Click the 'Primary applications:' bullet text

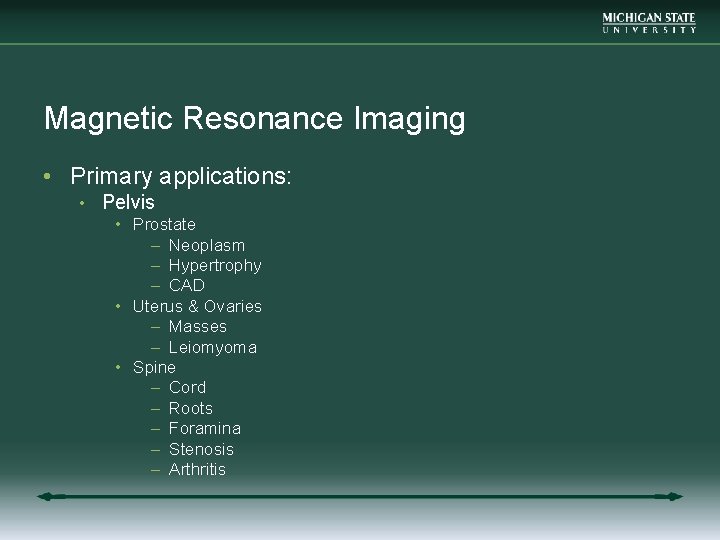181,176
